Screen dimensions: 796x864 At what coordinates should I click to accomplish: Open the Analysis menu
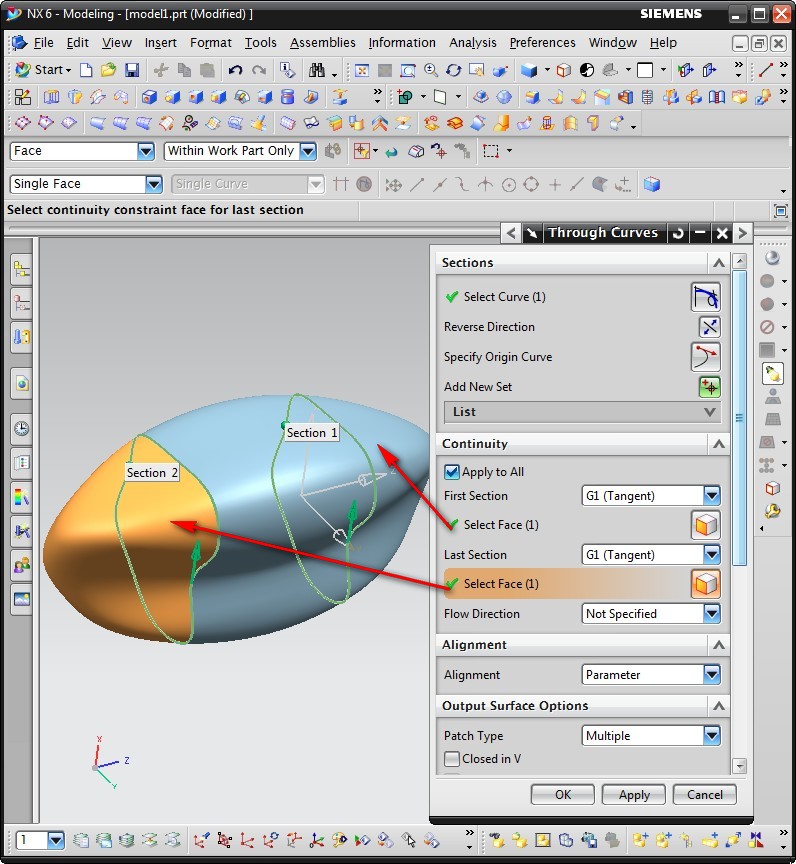click(473, 42)
